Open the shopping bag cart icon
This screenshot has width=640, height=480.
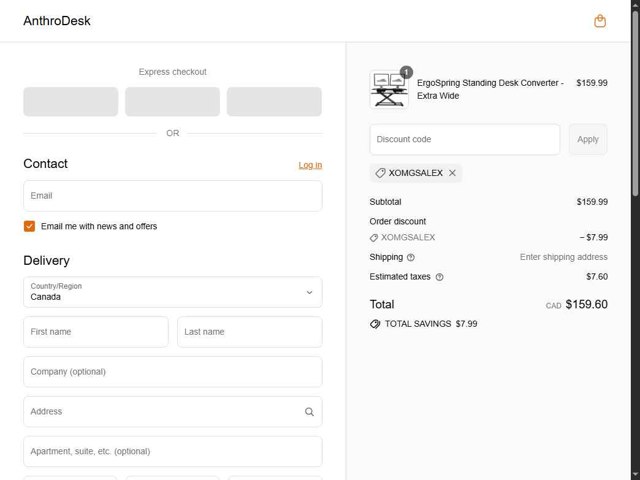tap(600, 21)
